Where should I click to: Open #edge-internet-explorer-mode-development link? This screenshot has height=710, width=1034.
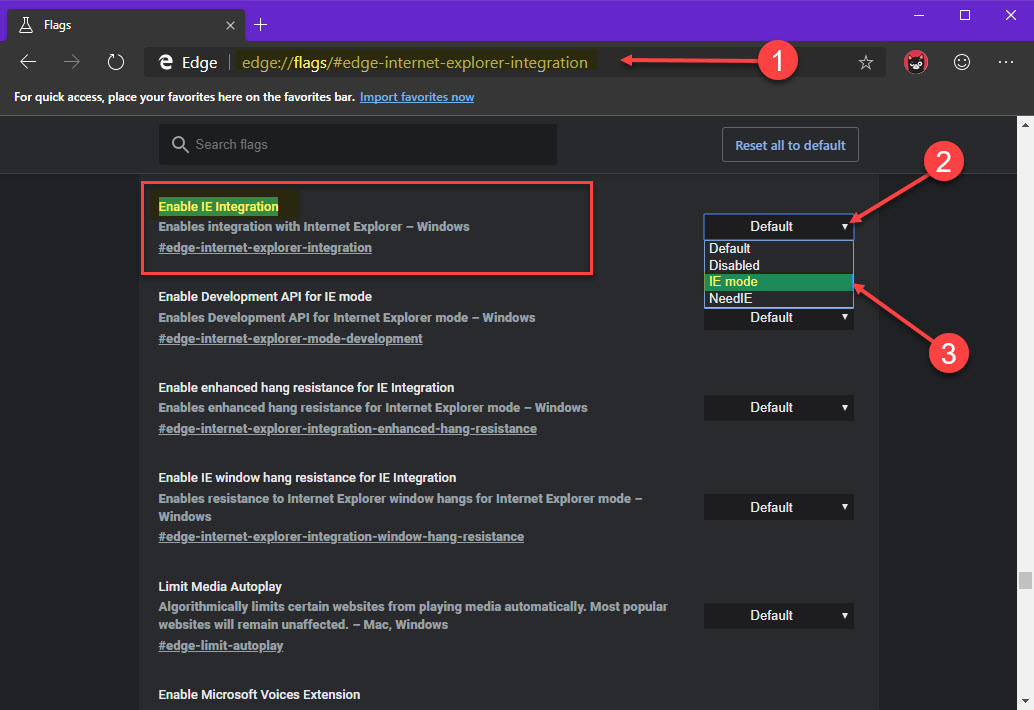[x=290, y=339]
